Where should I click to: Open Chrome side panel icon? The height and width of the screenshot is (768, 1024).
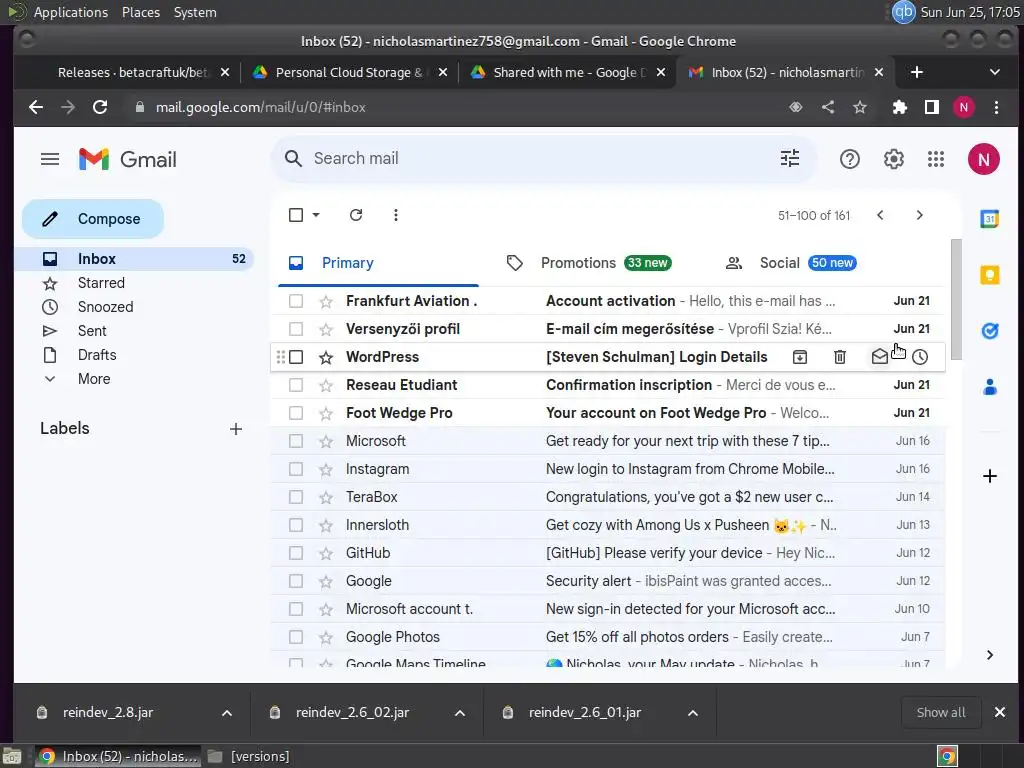point(932,107)
